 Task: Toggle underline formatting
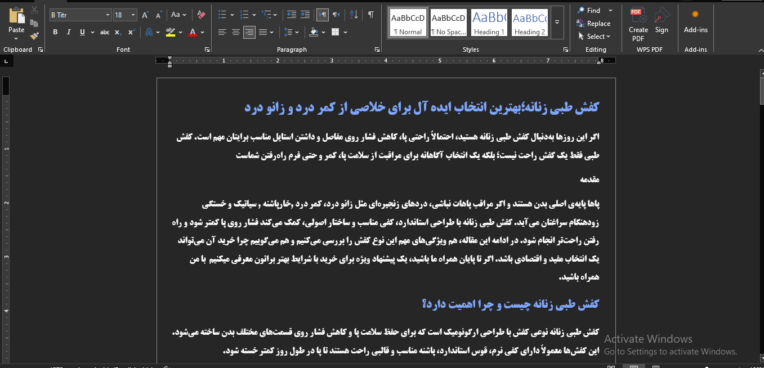(x=82, y=33)
